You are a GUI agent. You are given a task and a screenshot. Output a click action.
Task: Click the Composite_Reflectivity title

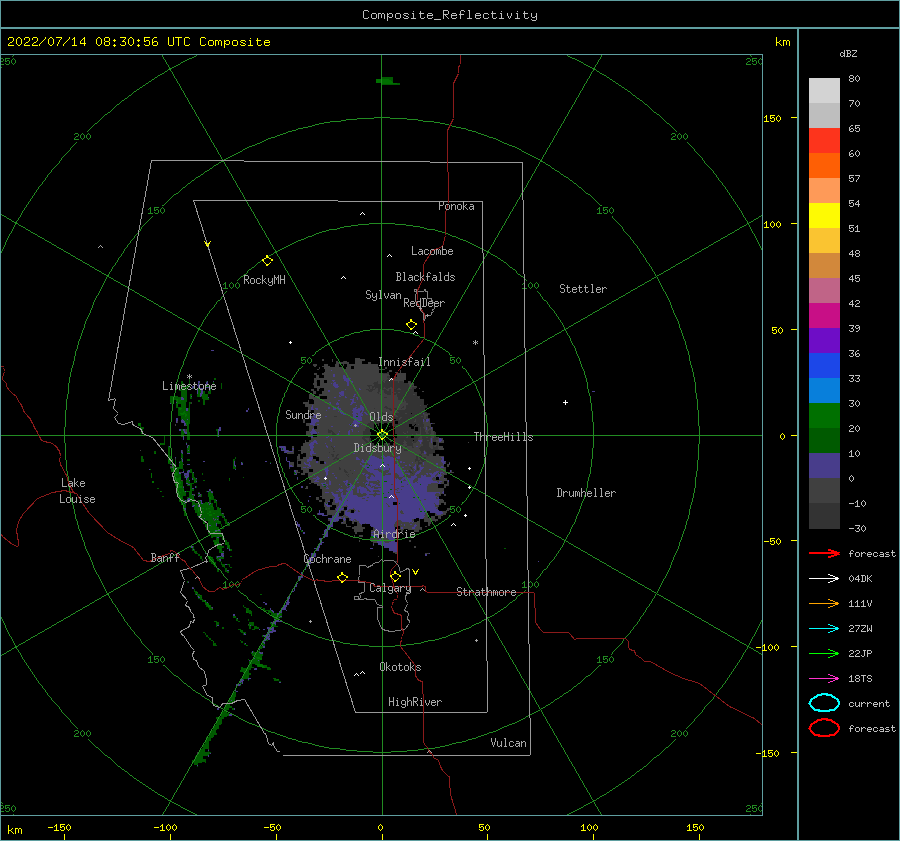tap(449, 15)
